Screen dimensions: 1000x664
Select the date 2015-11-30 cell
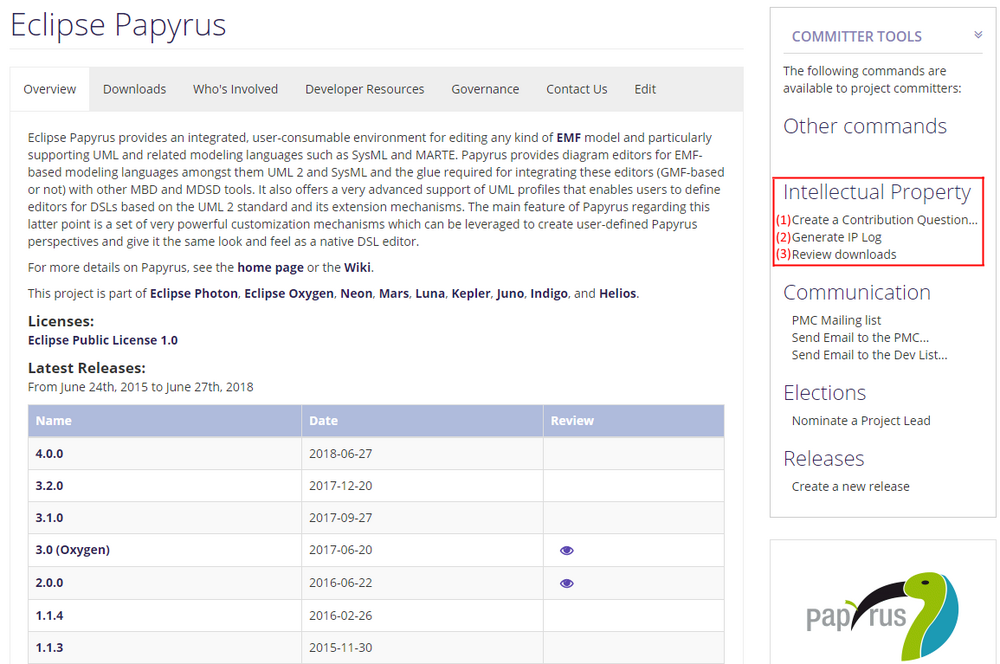(x=422, y=648)
